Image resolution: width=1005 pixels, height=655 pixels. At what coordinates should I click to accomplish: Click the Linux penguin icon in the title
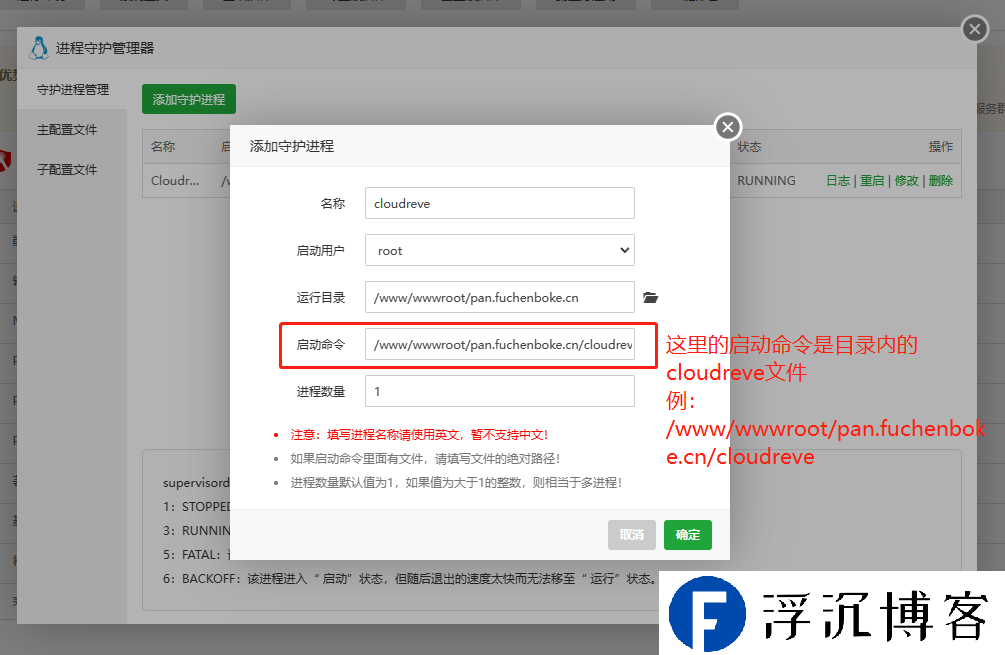39,48
